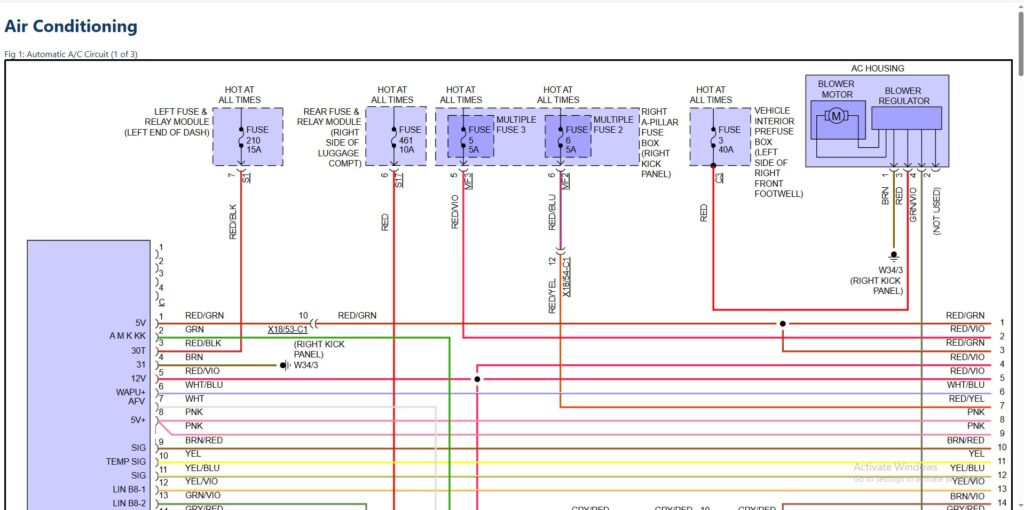This screenshot has height=510, width=1024.
Task: Click the vertical GRN/VIO wire label
Action: tap(913, 204)
